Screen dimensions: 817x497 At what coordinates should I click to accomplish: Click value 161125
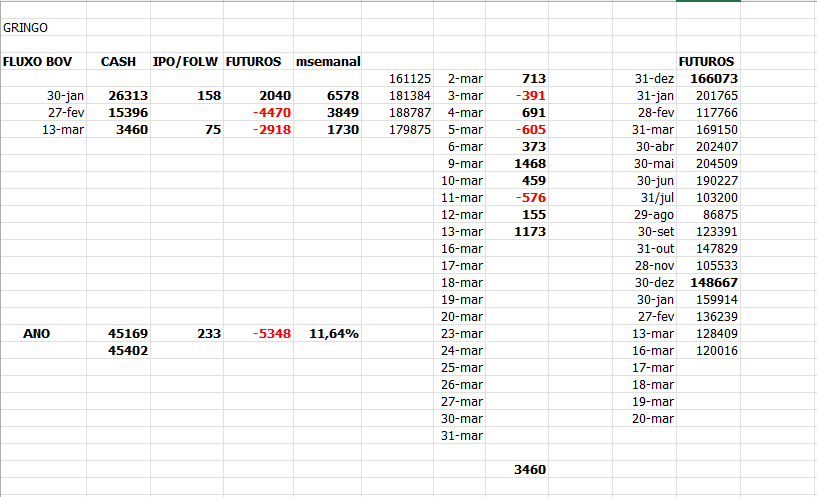[398, 79]
